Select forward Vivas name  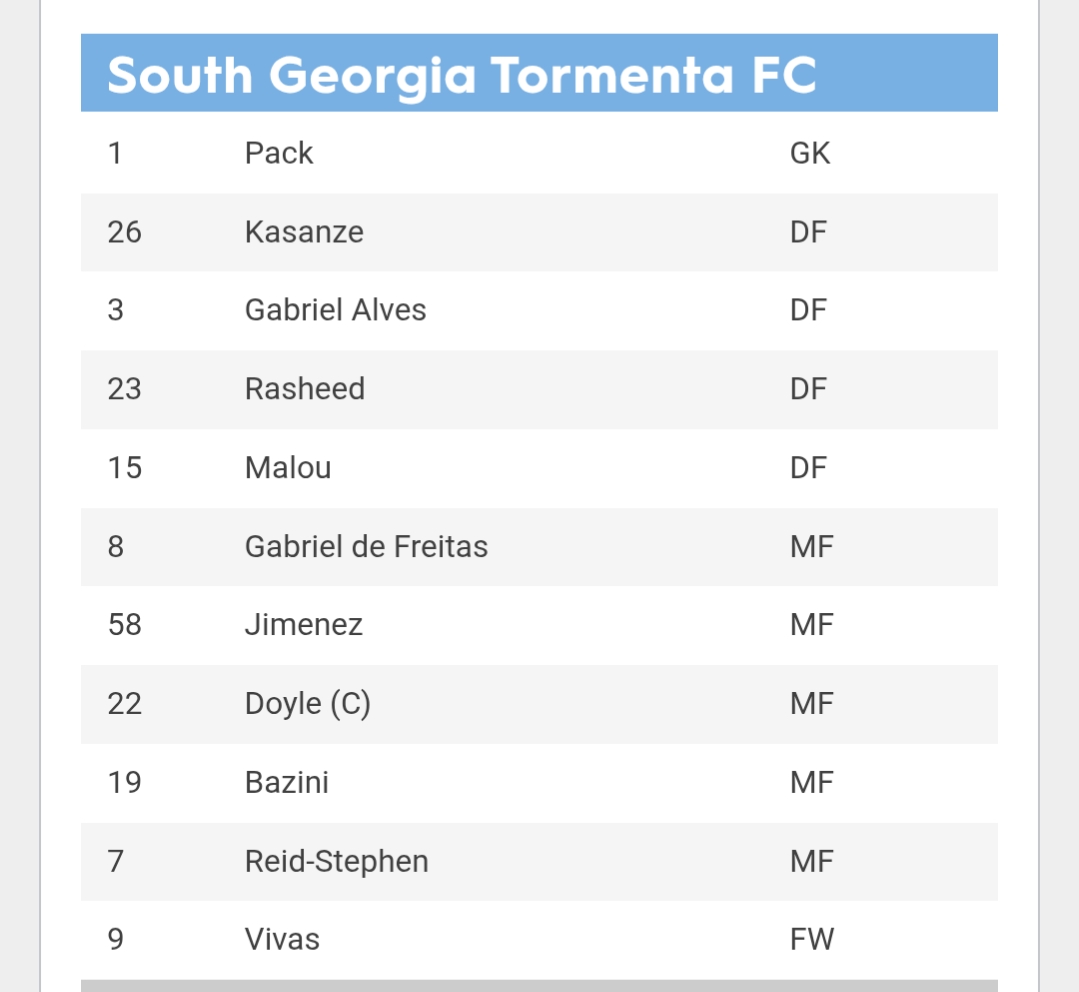[282, 939]
